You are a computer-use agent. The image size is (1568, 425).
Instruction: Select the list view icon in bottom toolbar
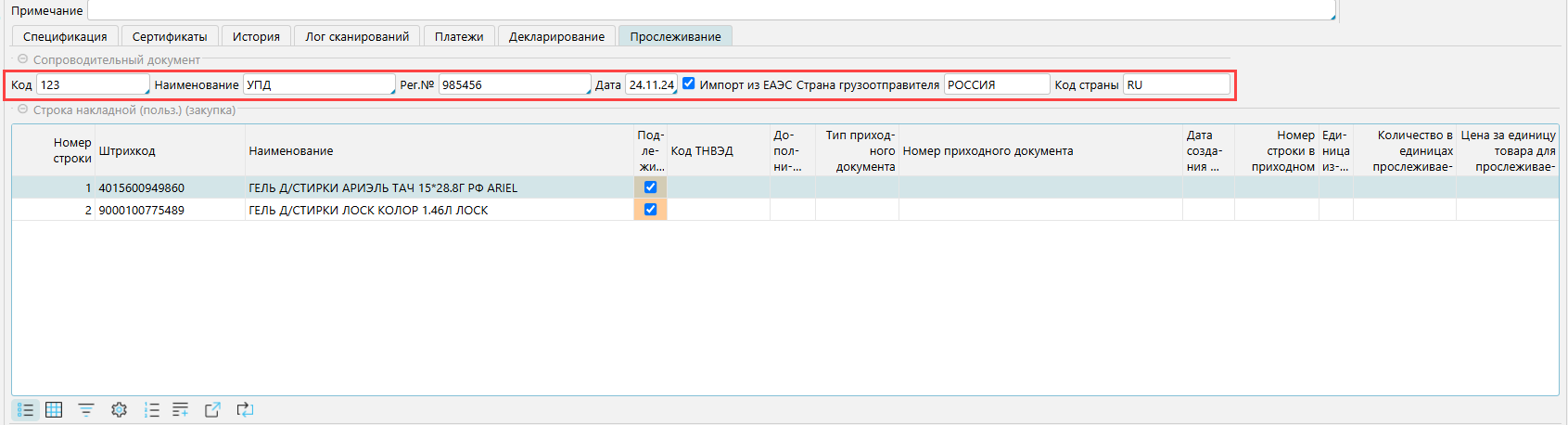(26, 409)
